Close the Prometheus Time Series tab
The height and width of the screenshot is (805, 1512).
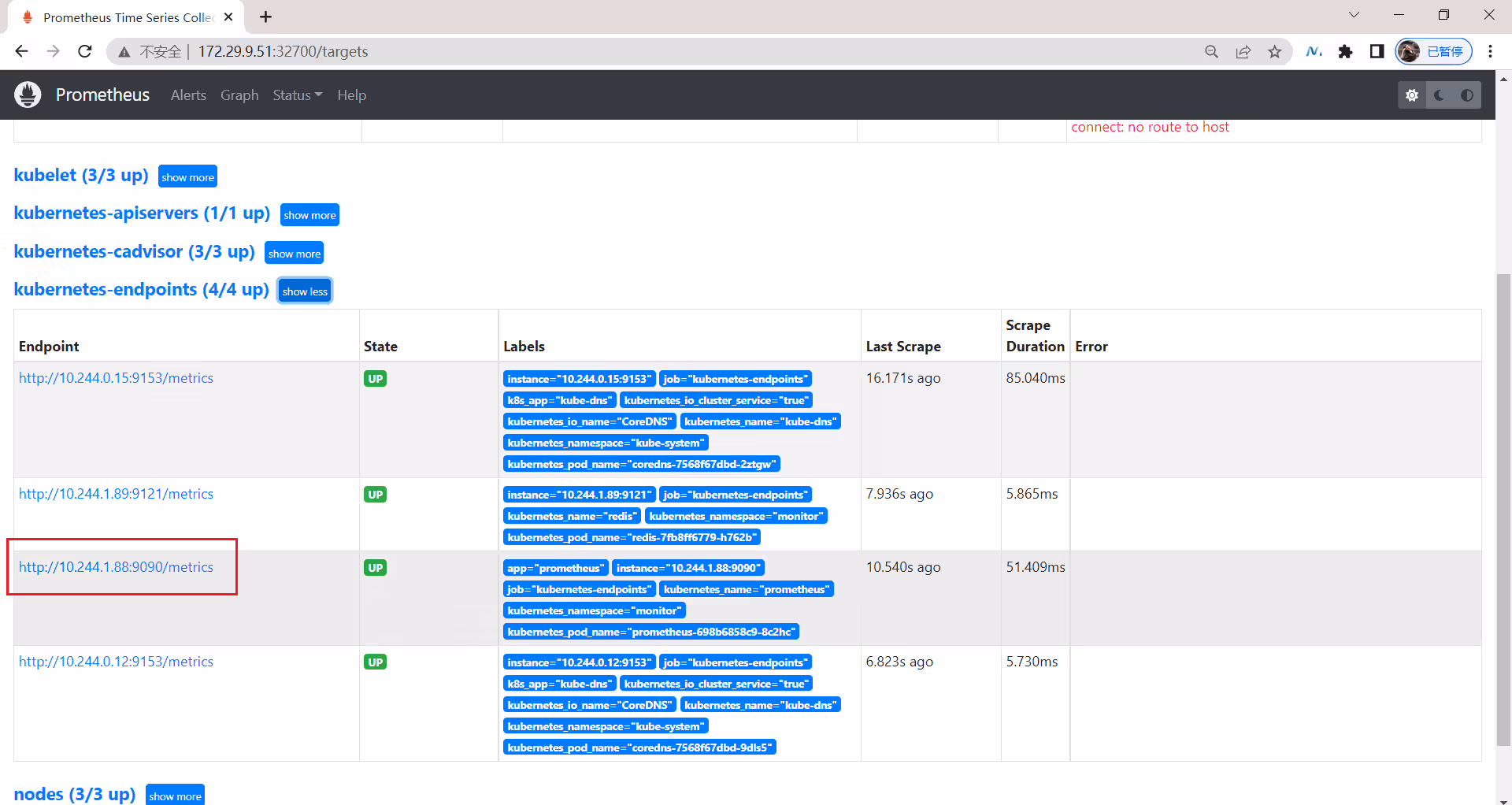coord(228,17)
